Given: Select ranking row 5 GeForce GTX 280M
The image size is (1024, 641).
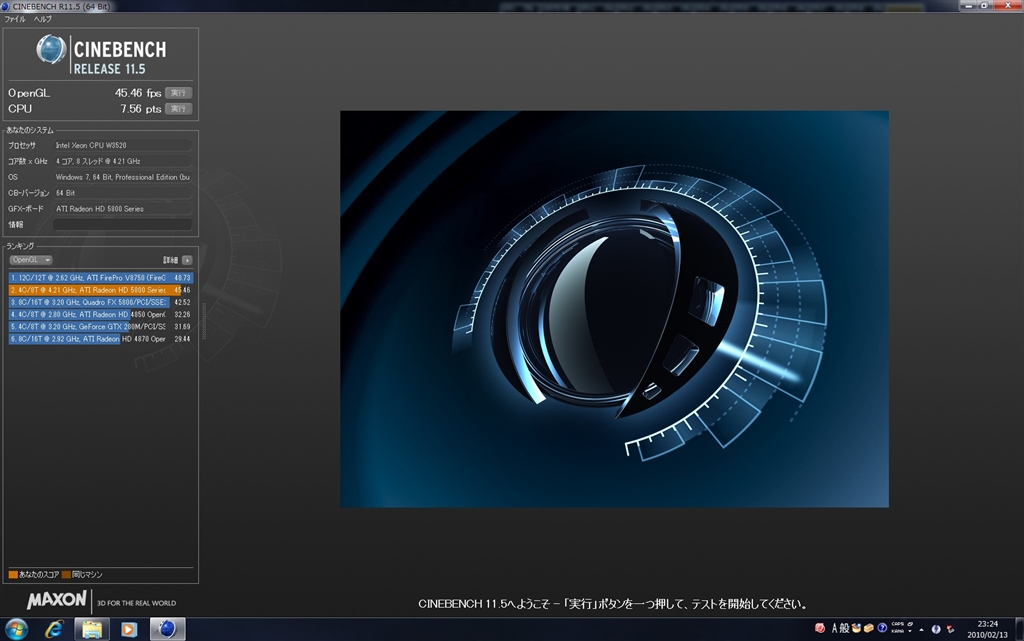Looking at the screenshot, I should (x=101, y=326).
